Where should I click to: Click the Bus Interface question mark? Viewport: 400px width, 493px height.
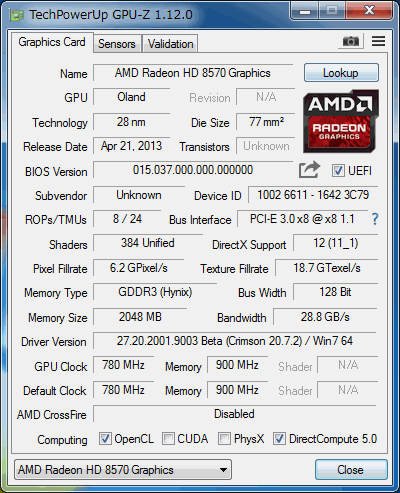[x=375, y=219]
